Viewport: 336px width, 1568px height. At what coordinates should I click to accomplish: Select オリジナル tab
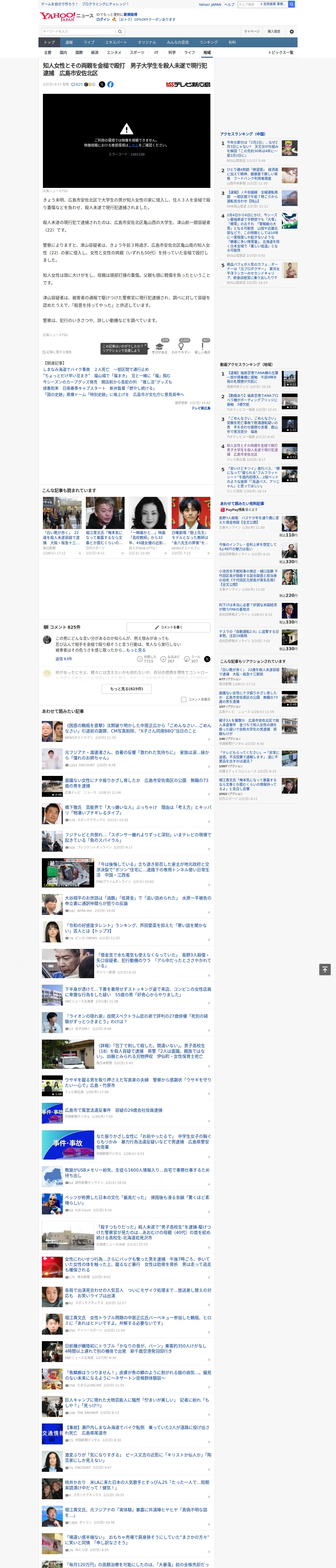[147, 42]
